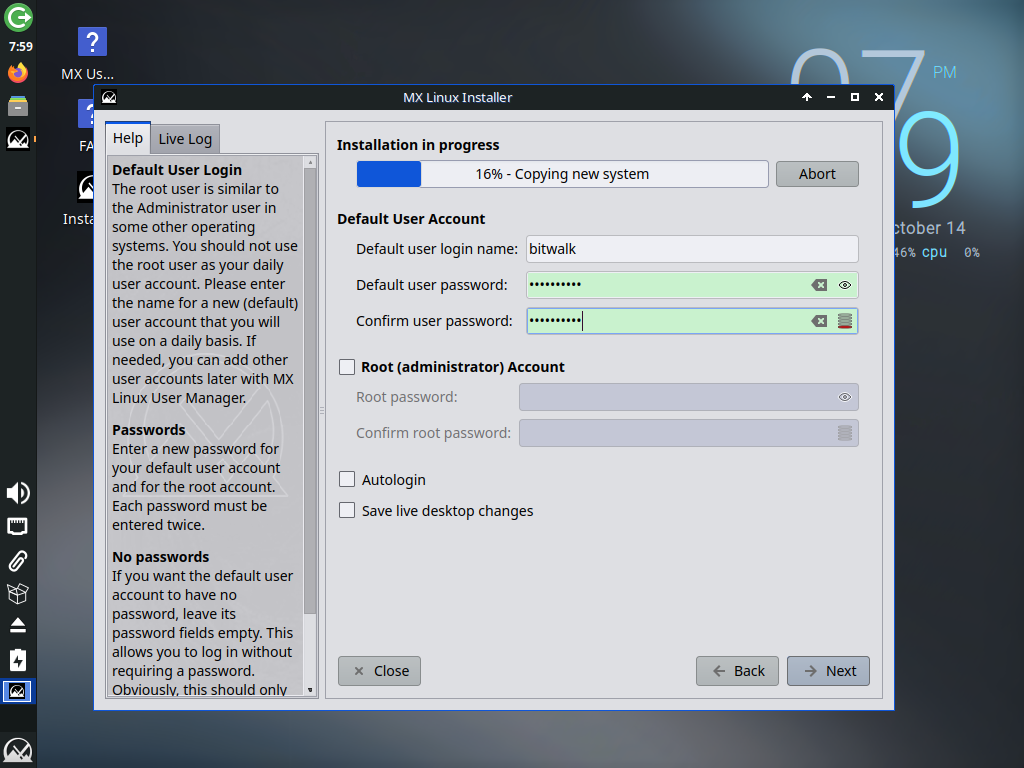Click the confirm user password match indicator icon

pyautogui.click(x=844, y=321)
